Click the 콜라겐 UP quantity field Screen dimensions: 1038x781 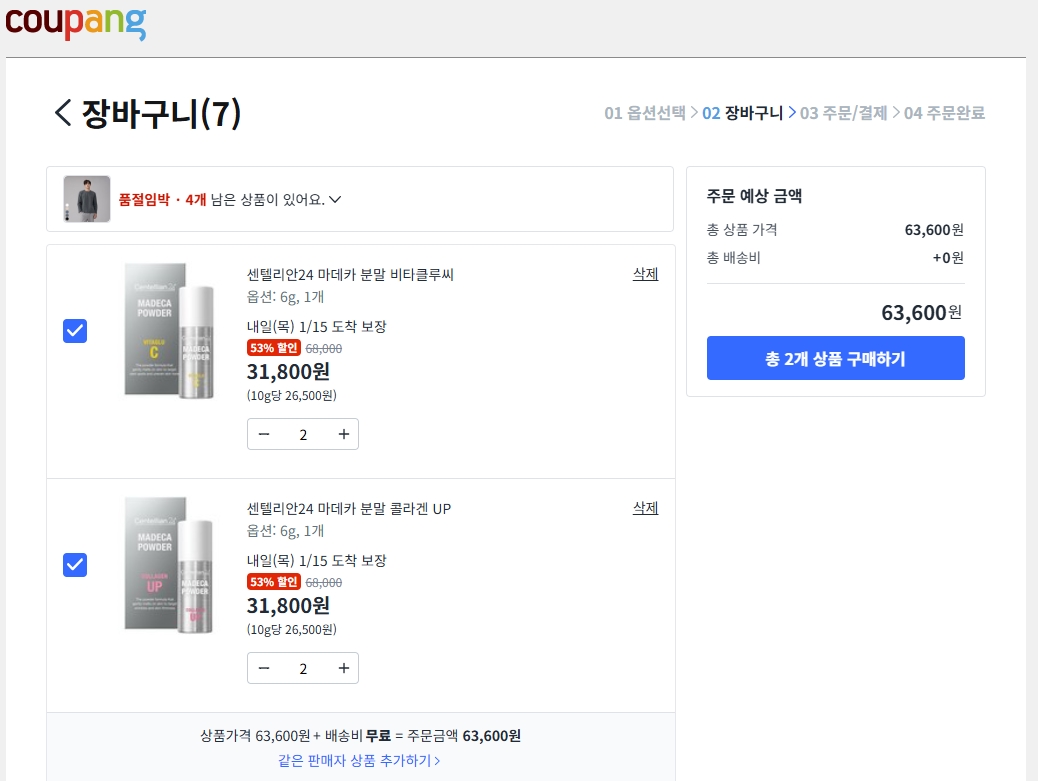tap(303, 668)
